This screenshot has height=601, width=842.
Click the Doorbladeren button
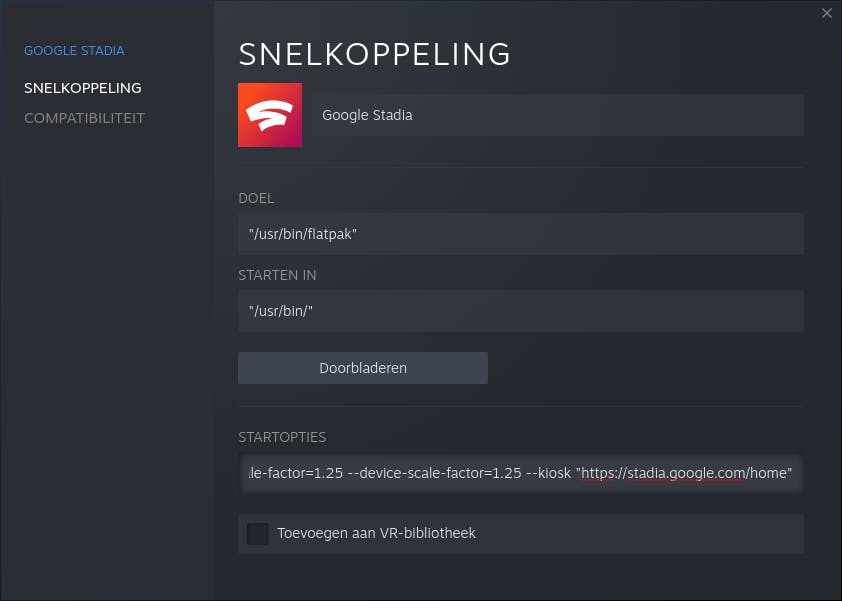pos(362,368)
